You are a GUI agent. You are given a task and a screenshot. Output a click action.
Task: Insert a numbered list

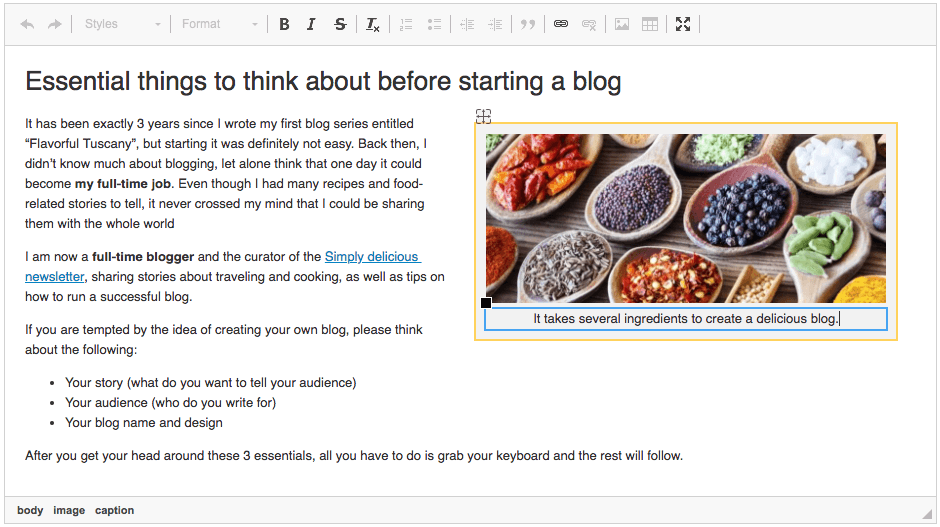(x=406, y=24)
